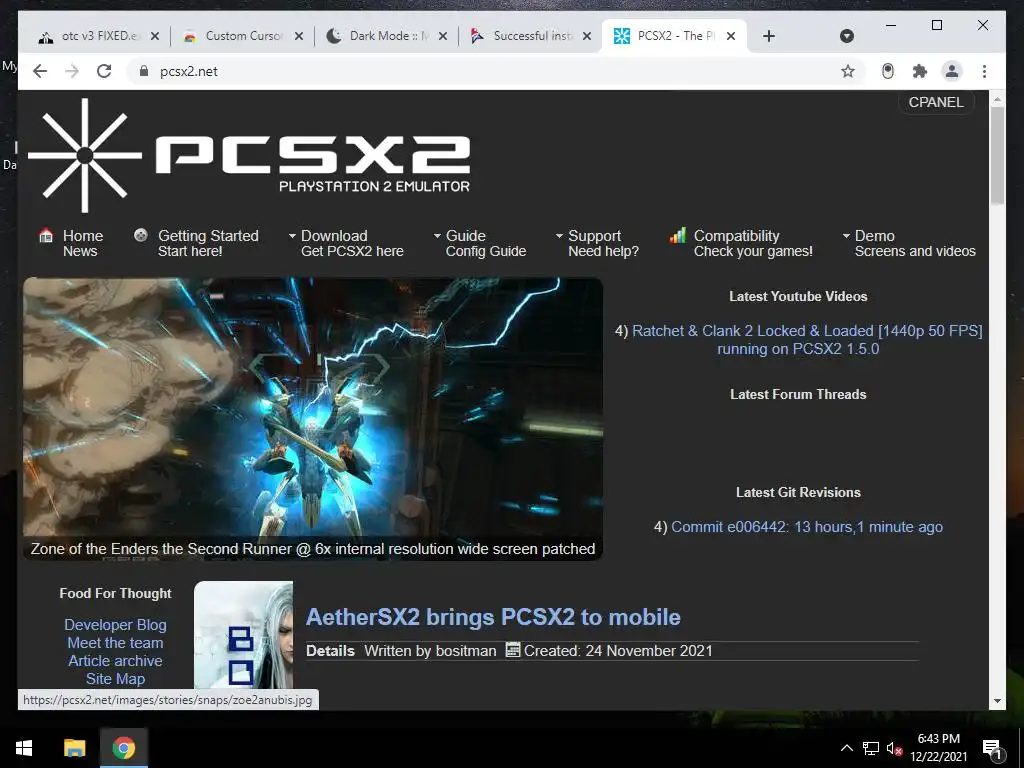Viewport: 1024px width, 768px height.
Task: Click the CPANEL button
Action: pos(936,103)
